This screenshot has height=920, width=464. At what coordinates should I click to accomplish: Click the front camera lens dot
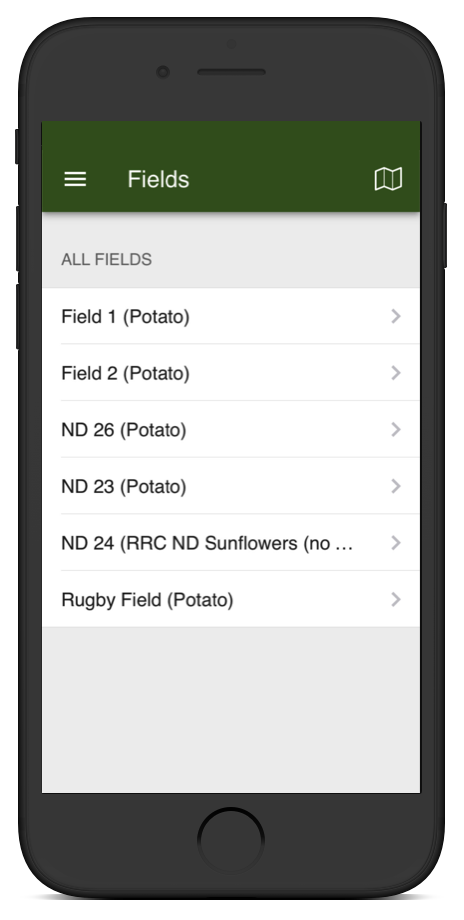point(163,72)
